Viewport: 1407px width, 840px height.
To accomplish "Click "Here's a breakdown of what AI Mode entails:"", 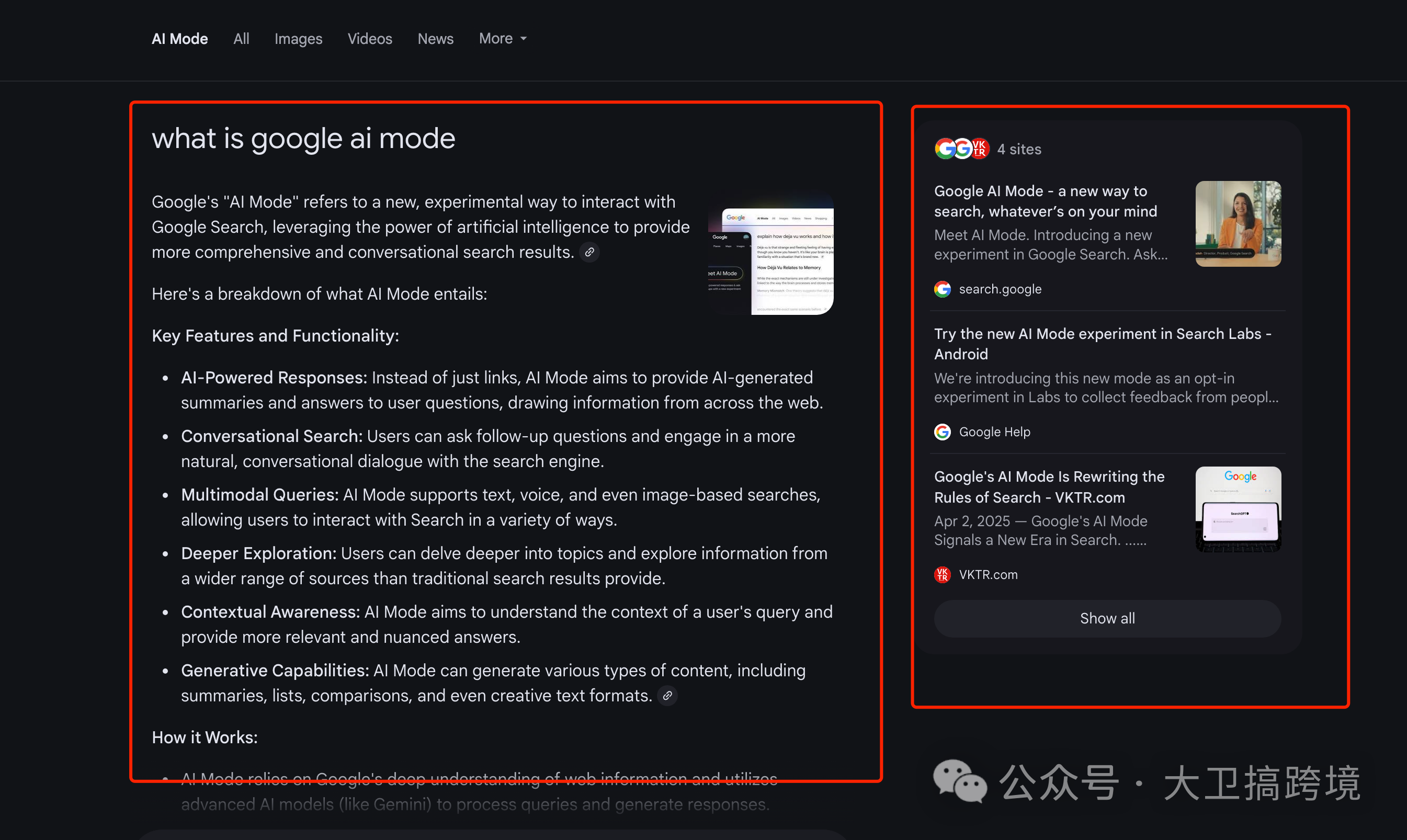I will click(x=319, y=294).
